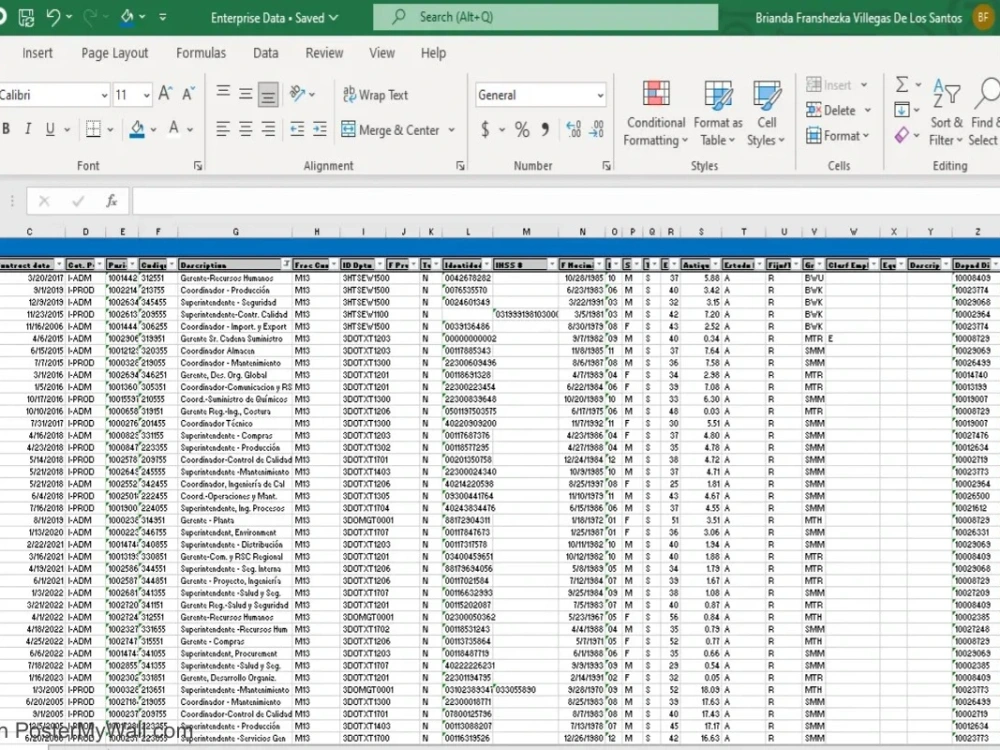The height and width of the screenshot is (750, 1000).
Task: Open Fill Color dropdown arrow
Action: click(x=154, y=129)
